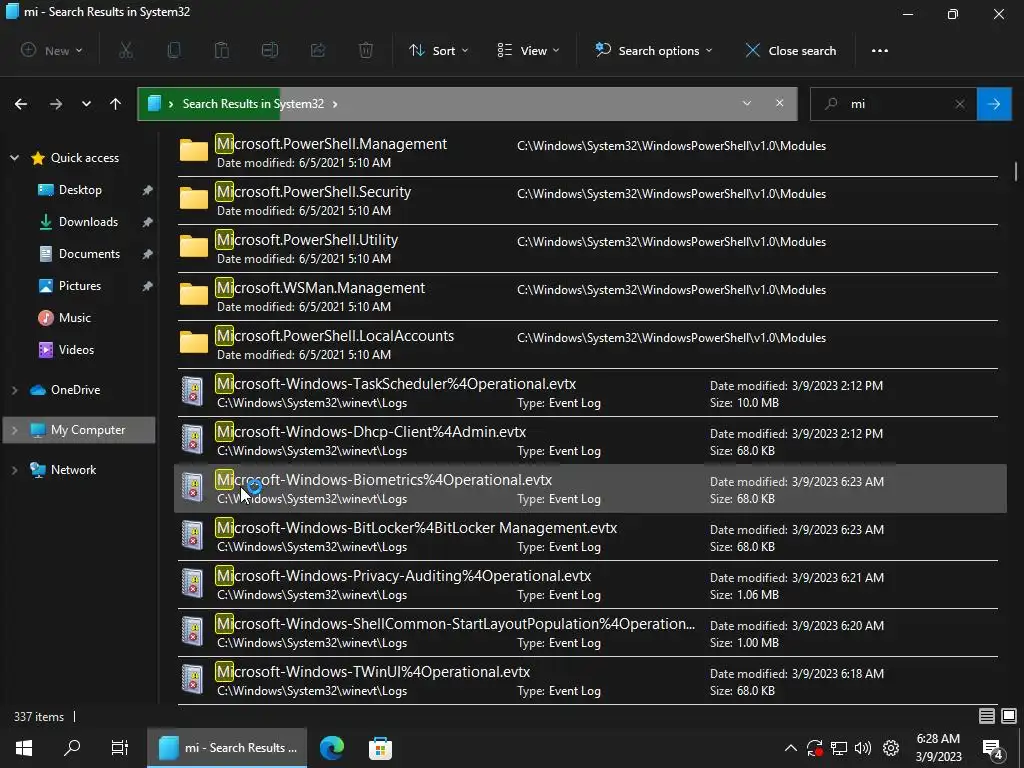Image resolution: width=1024 pixels, height=768 pixels.
Task: Open Videos in navigation pane
Action: pos(76,350)
